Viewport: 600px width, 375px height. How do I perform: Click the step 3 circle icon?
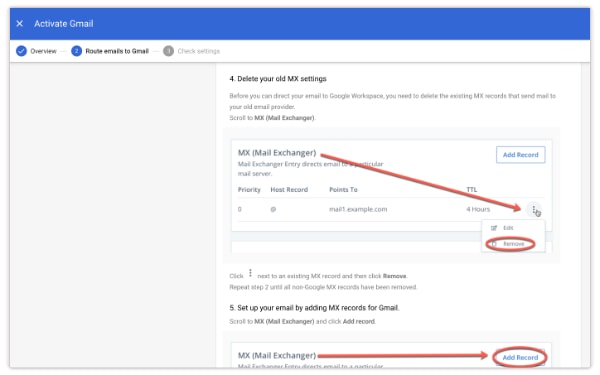coord(168,51)
